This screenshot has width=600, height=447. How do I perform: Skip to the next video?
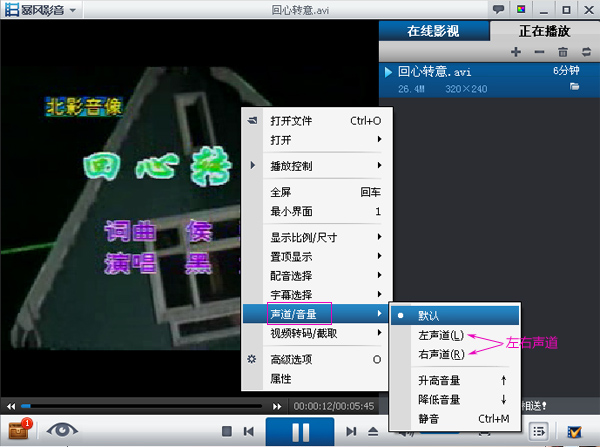pyautogui.click(x=350, y=431)
